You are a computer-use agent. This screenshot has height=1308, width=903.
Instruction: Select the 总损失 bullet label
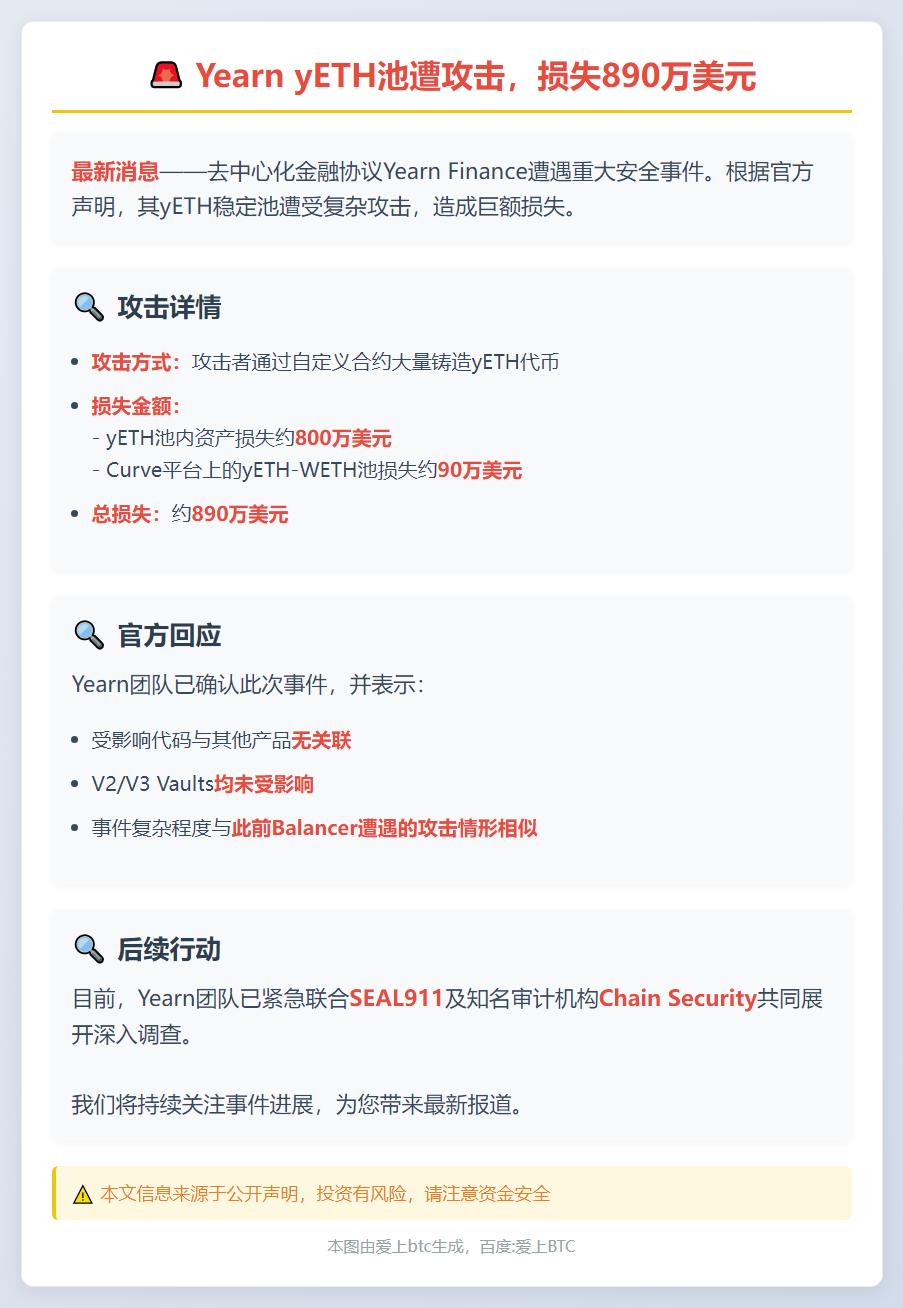point(127,515)
